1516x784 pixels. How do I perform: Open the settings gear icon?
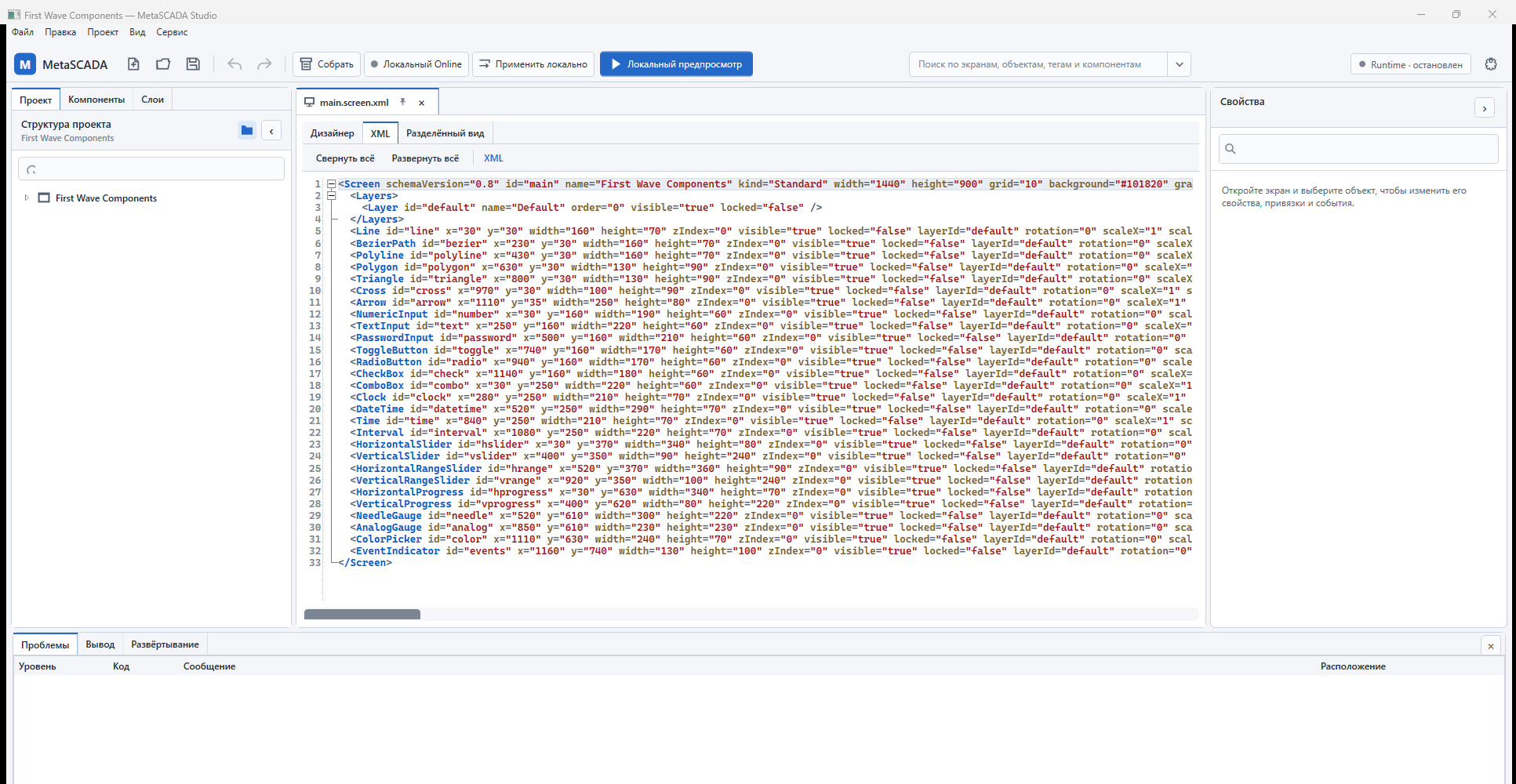coord(1491,64)
